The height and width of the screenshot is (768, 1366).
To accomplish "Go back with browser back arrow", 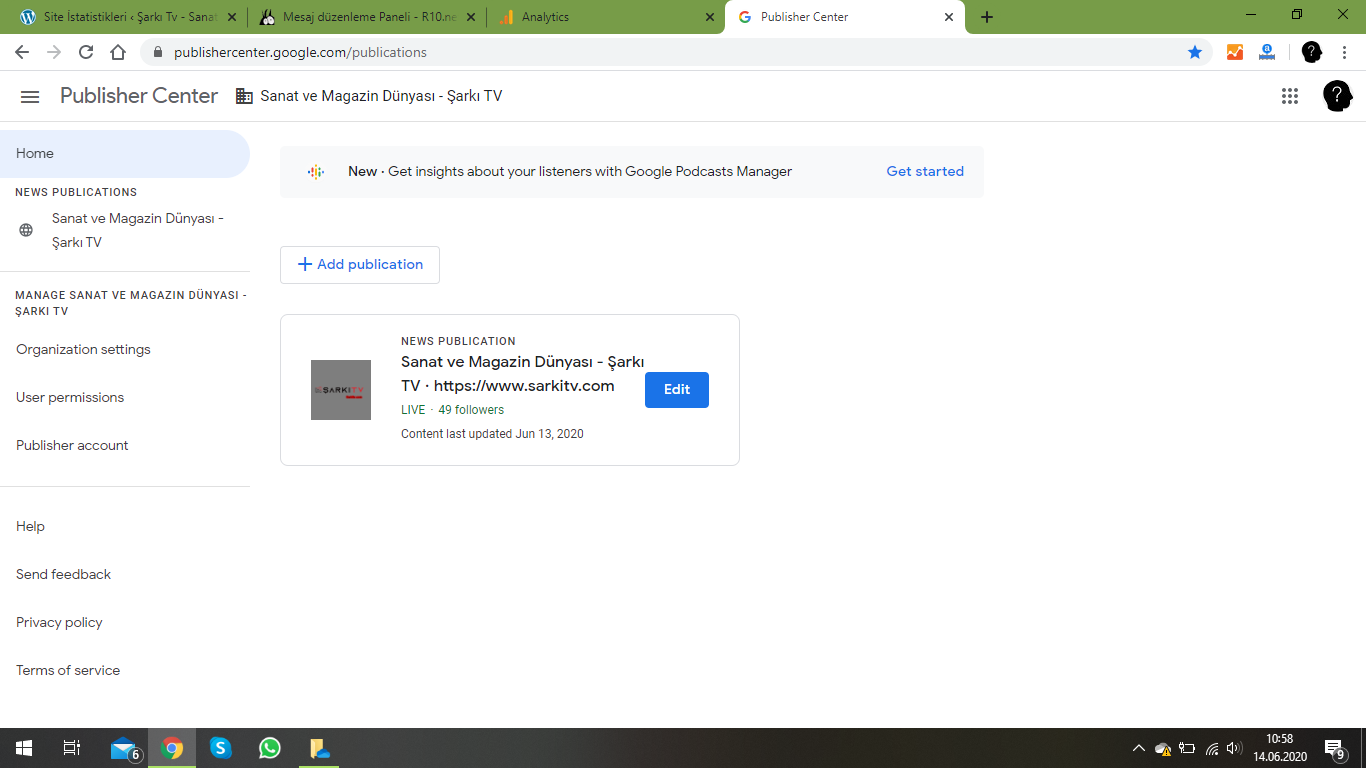I will tap(22, 52).
